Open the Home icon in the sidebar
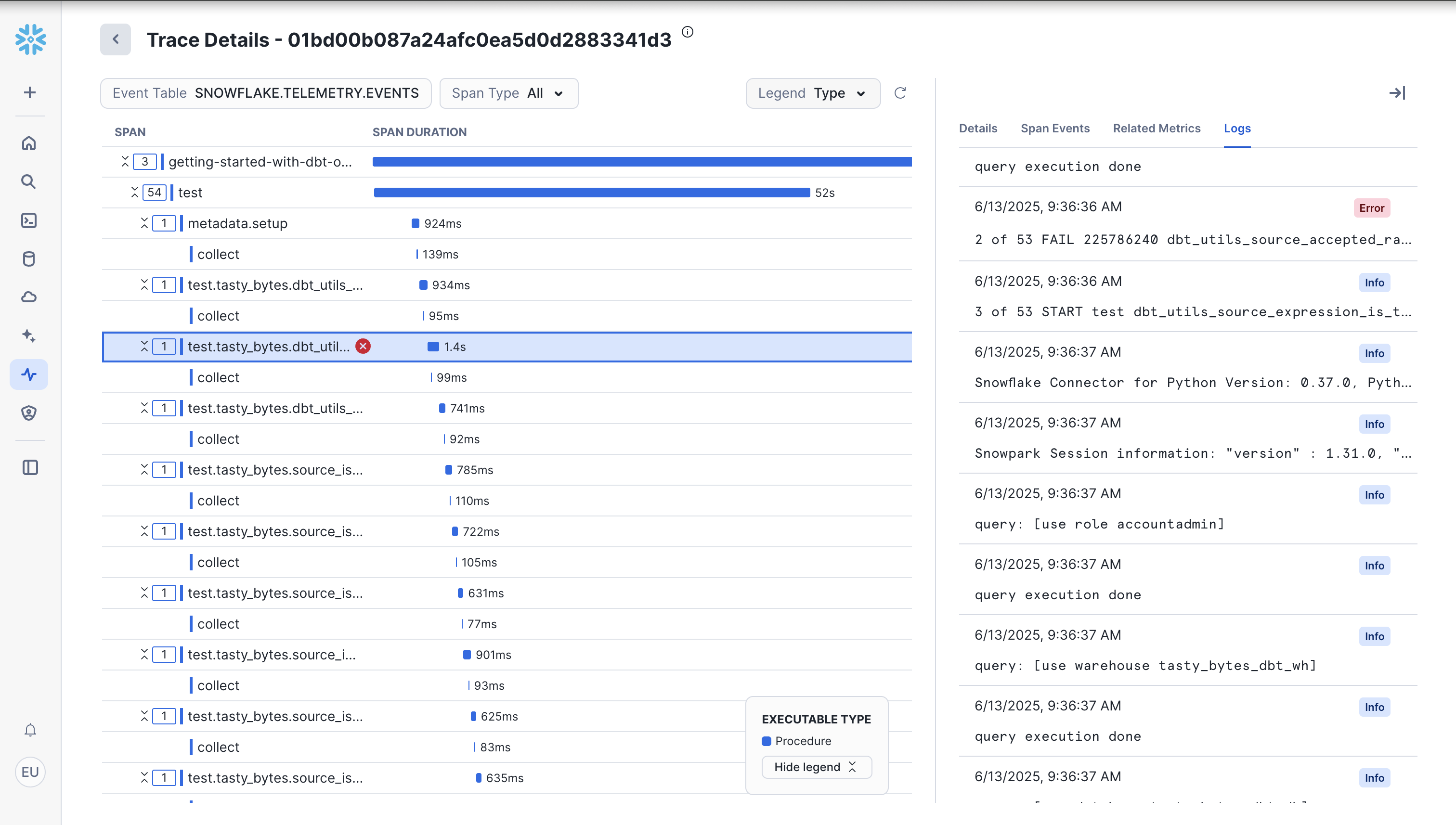This screenshot has width=1456, height=825. click(29, 143)
